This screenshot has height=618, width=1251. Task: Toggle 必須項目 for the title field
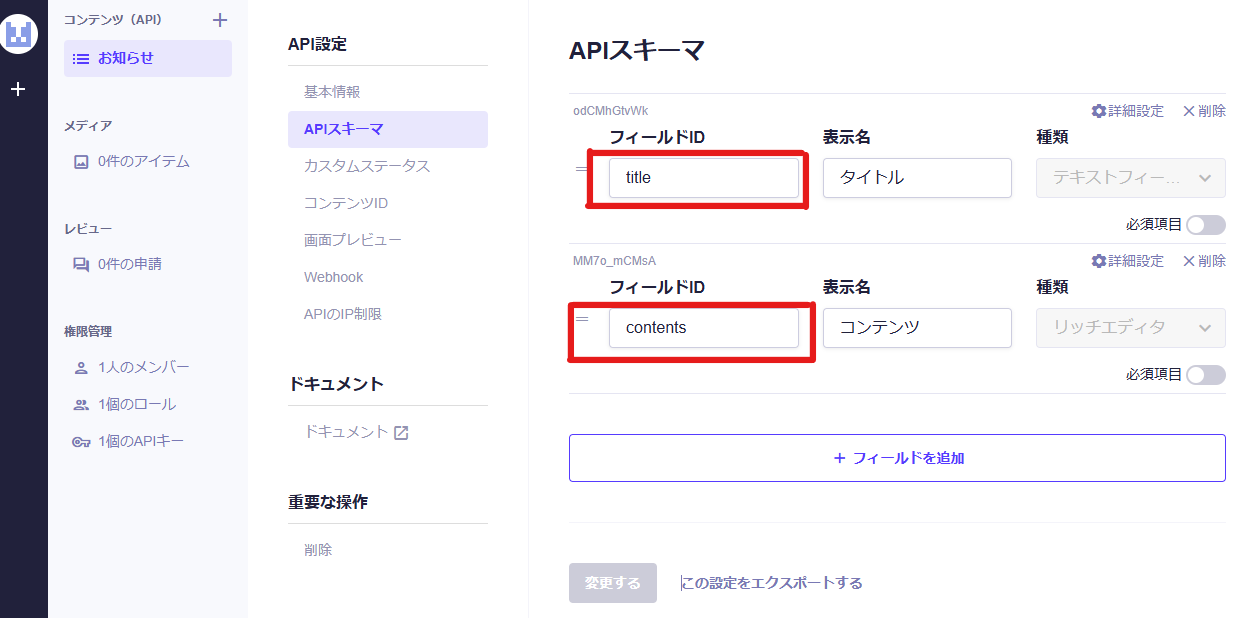click(x=1205, y=225)
